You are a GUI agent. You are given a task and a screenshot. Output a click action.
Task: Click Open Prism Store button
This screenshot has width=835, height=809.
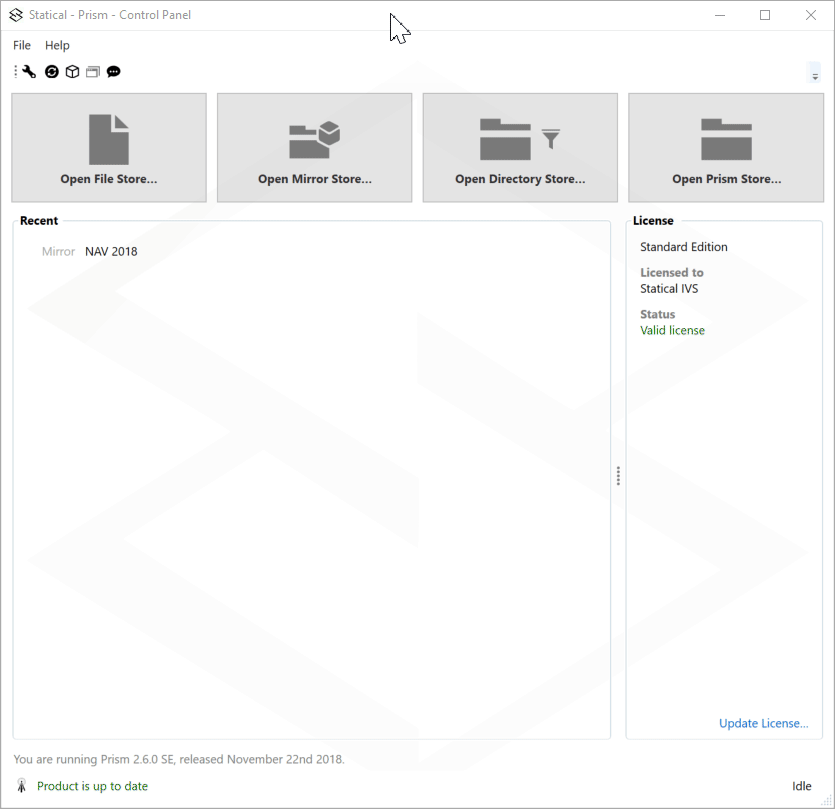coord(726,148)
